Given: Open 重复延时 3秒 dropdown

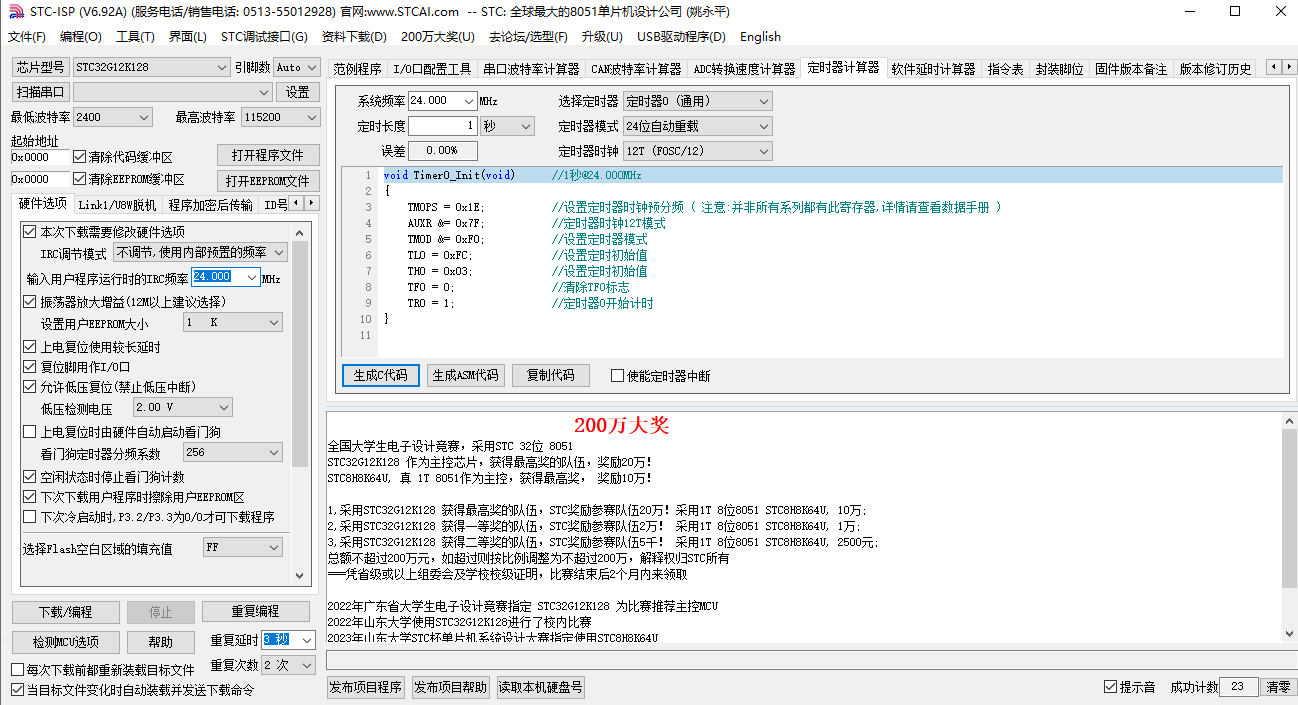Looking at the screenshot, I should click(x=289, y=640).
